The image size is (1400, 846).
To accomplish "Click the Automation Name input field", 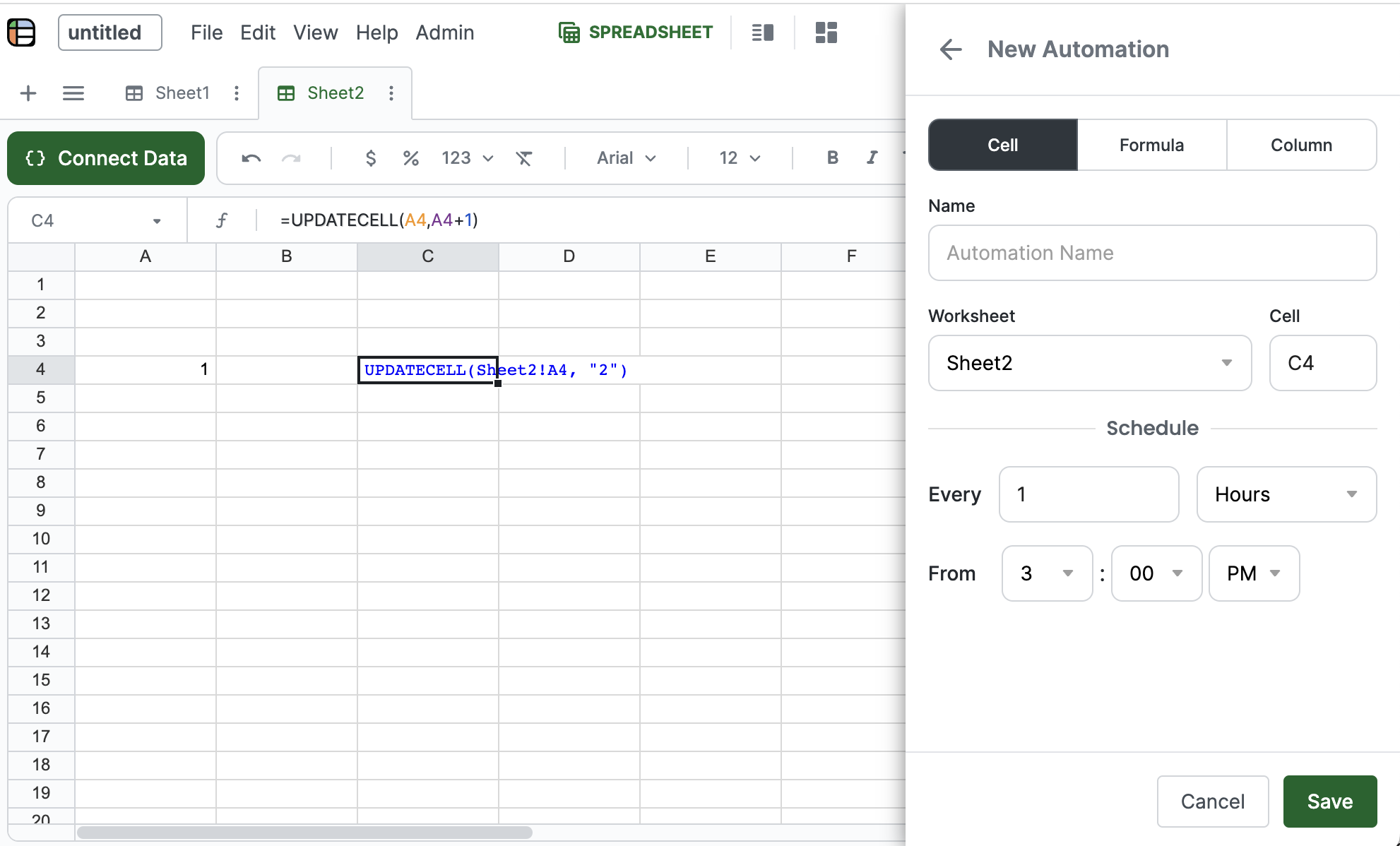I will [1151, 253].
